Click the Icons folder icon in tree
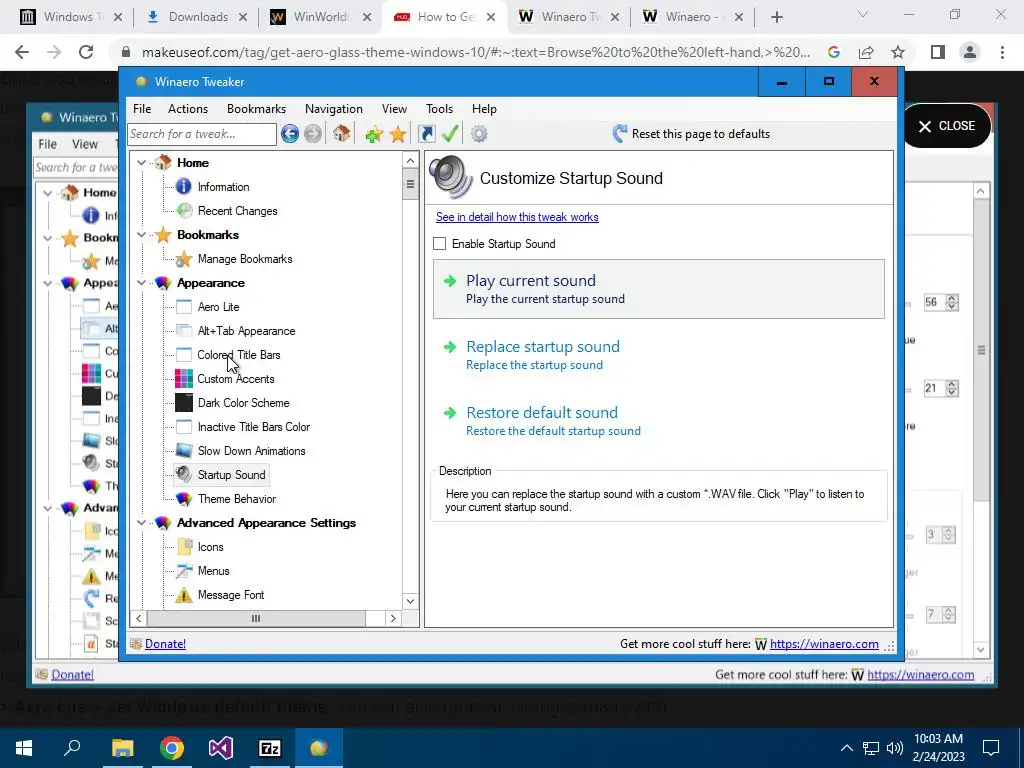1024x768 pixels. [185, 547]
